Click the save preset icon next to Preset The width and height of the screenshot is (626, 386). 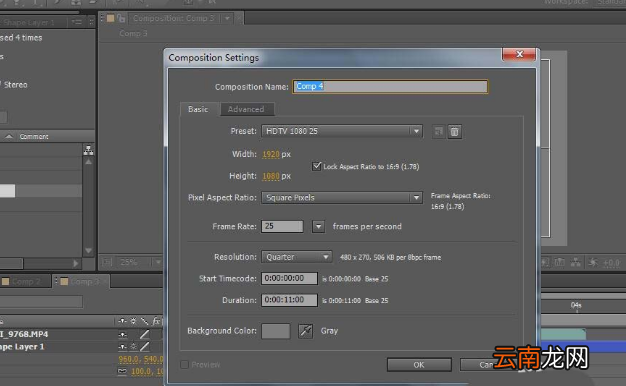click(438, 131)
